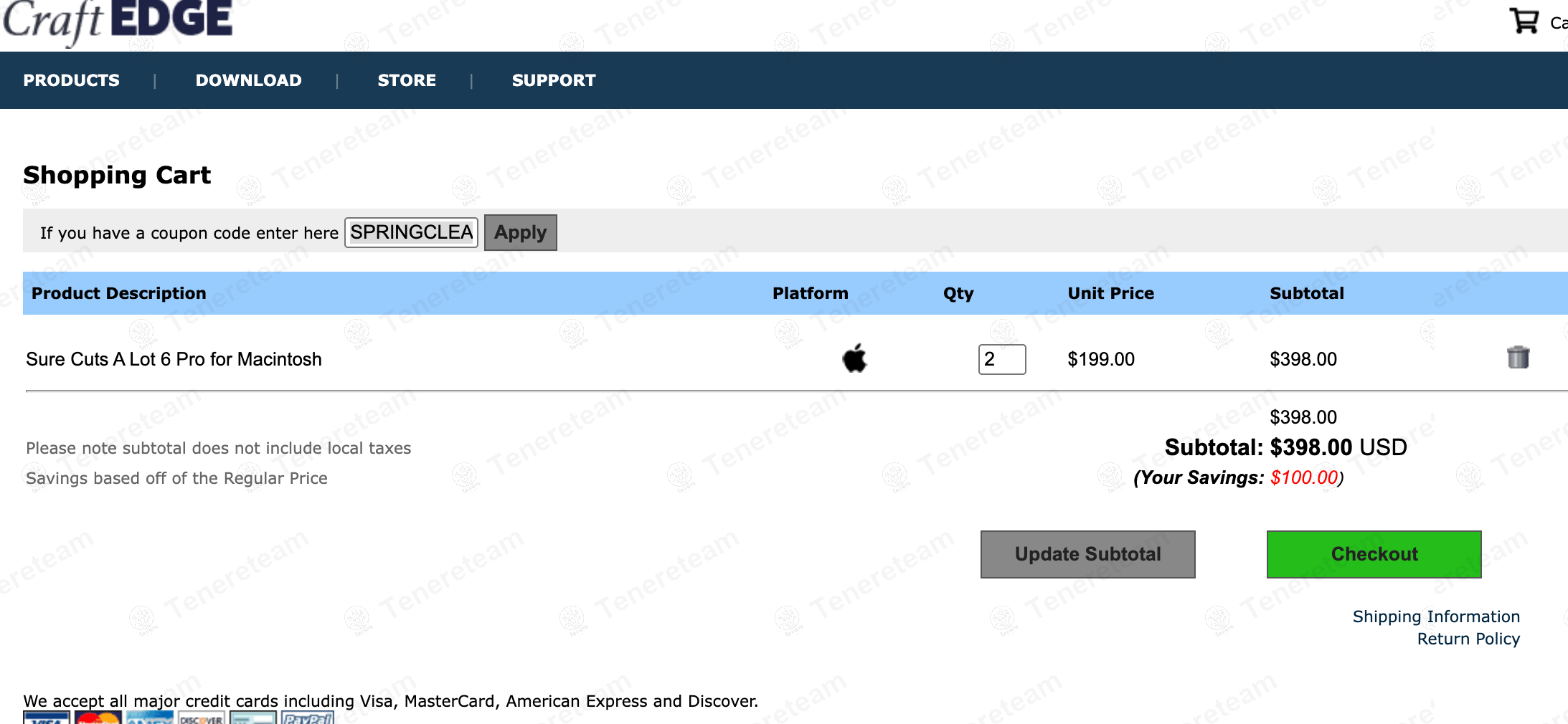
Task: Open the Shipping Information link
Action: tap(1436, 616)
